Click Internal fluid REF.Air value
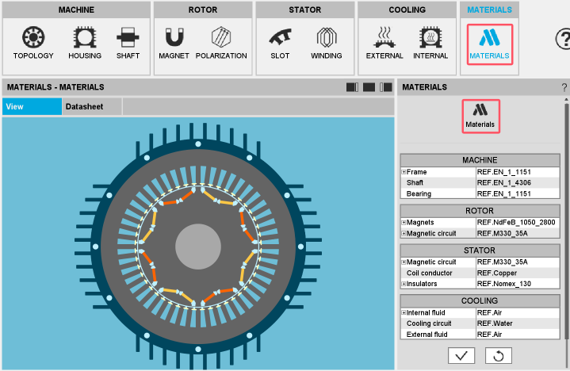 (518, 312)
